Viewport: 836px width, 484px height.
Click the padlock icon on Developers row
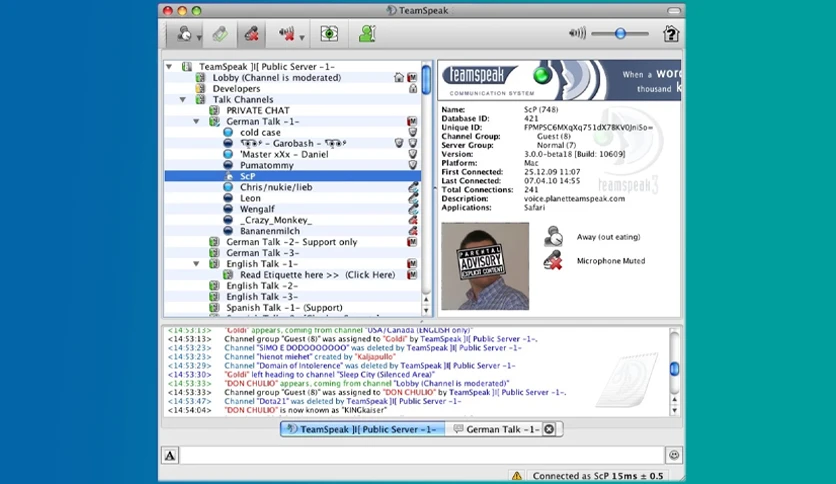413,89
